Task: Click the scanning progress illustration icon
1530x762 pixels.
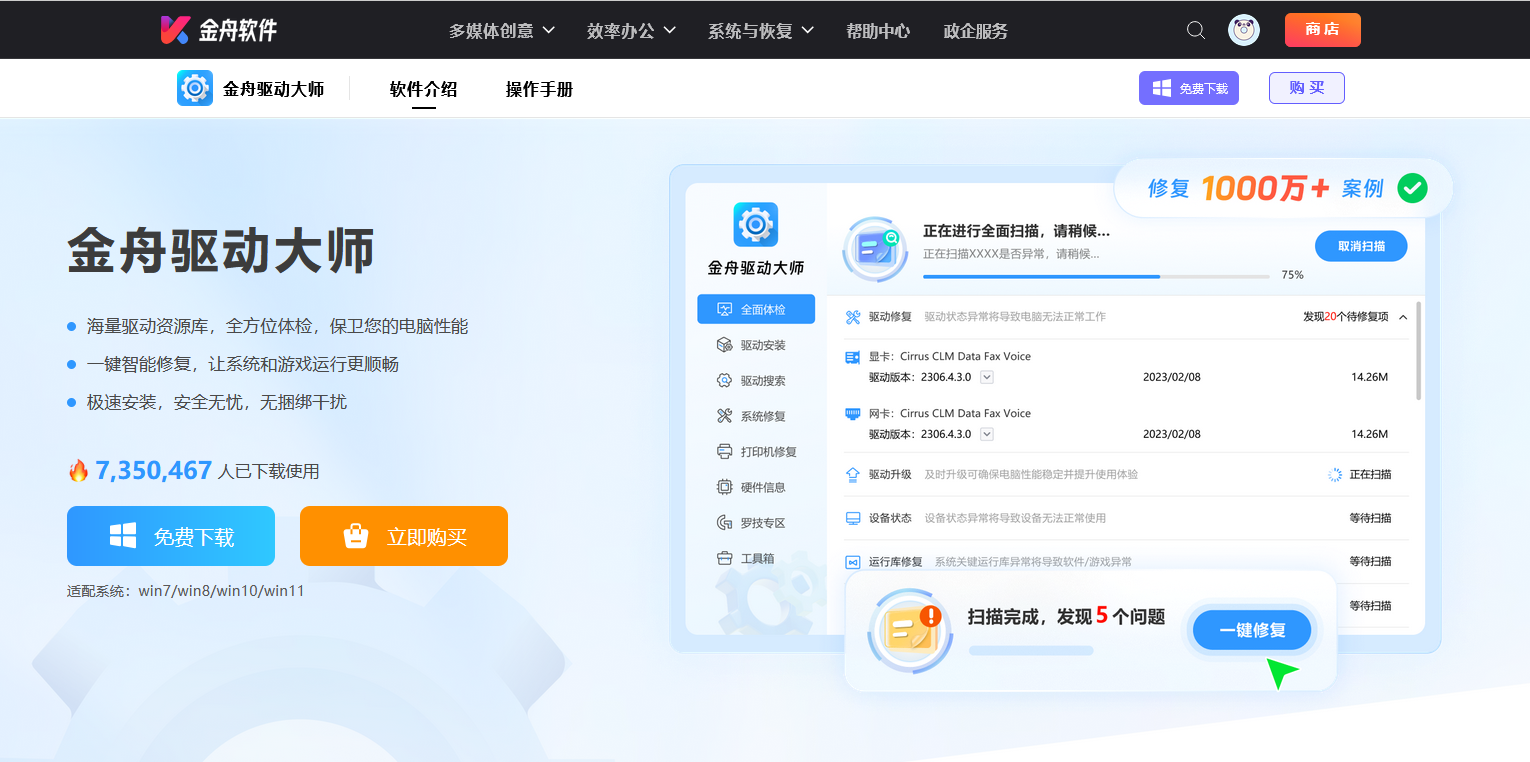Action: 875,247
